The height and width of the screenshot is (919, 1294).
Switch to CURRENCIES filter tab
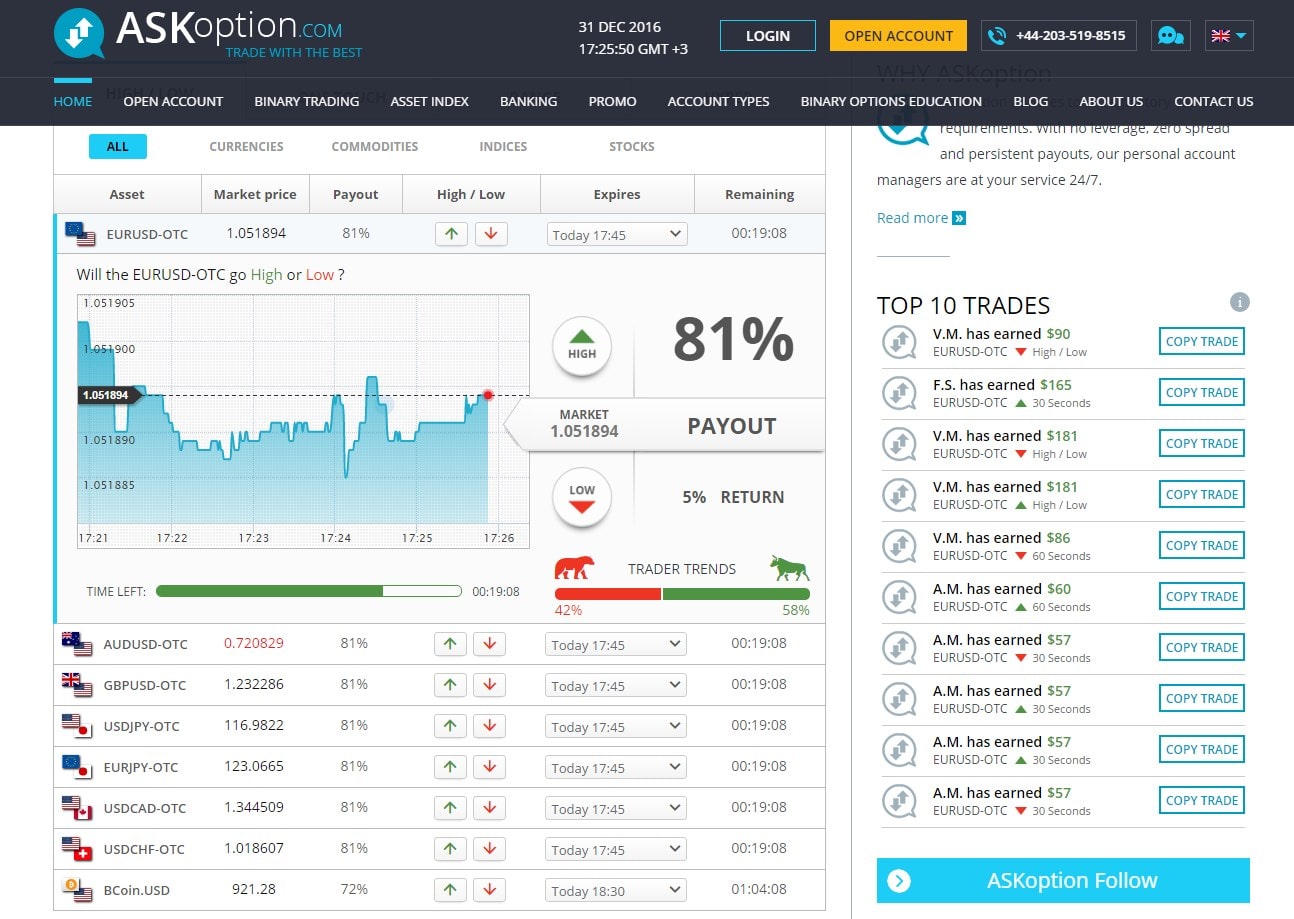tap(246, 146)
